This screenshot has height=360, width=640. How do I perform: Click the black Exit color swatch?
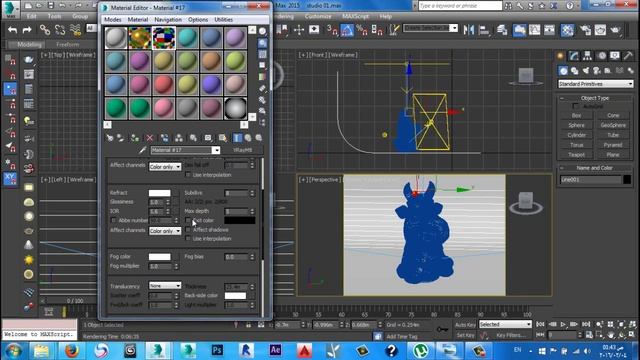tap(240, 220)
